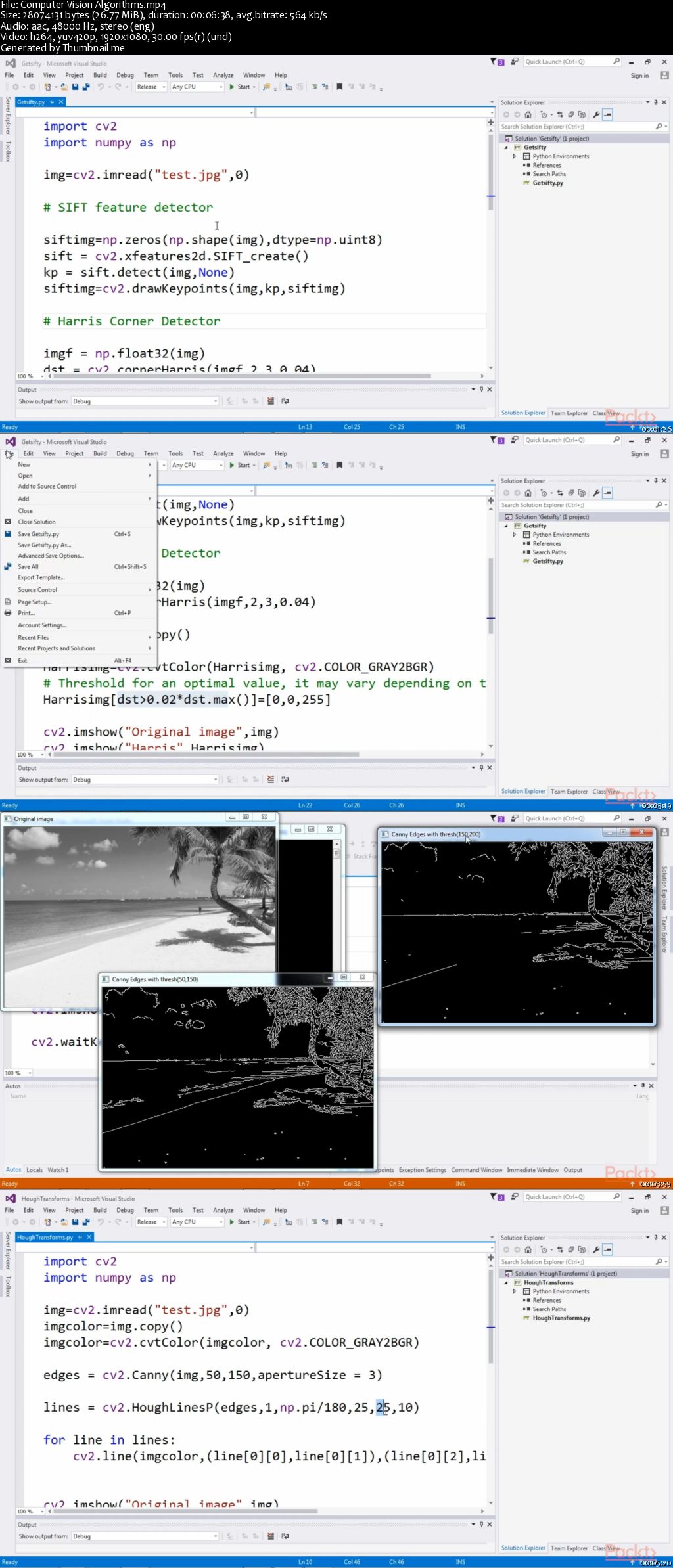The width and height of the screenshot is (673, 1568).
Task: Toggle Word Wrap in HoughTransforms Output toolbar
Action: 285,1536
